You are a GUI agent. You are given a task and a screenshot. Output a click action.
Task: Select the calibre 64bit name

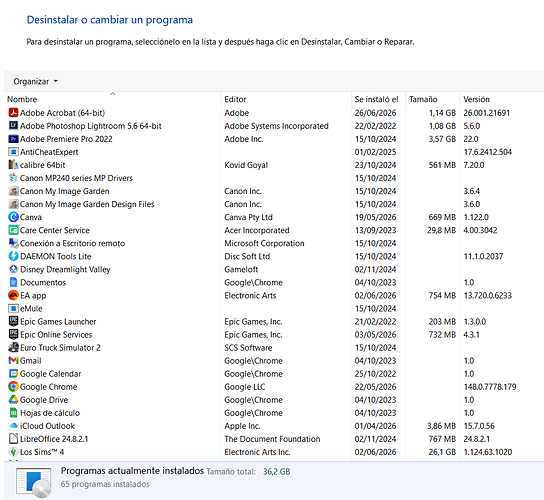tap(43, 165)
